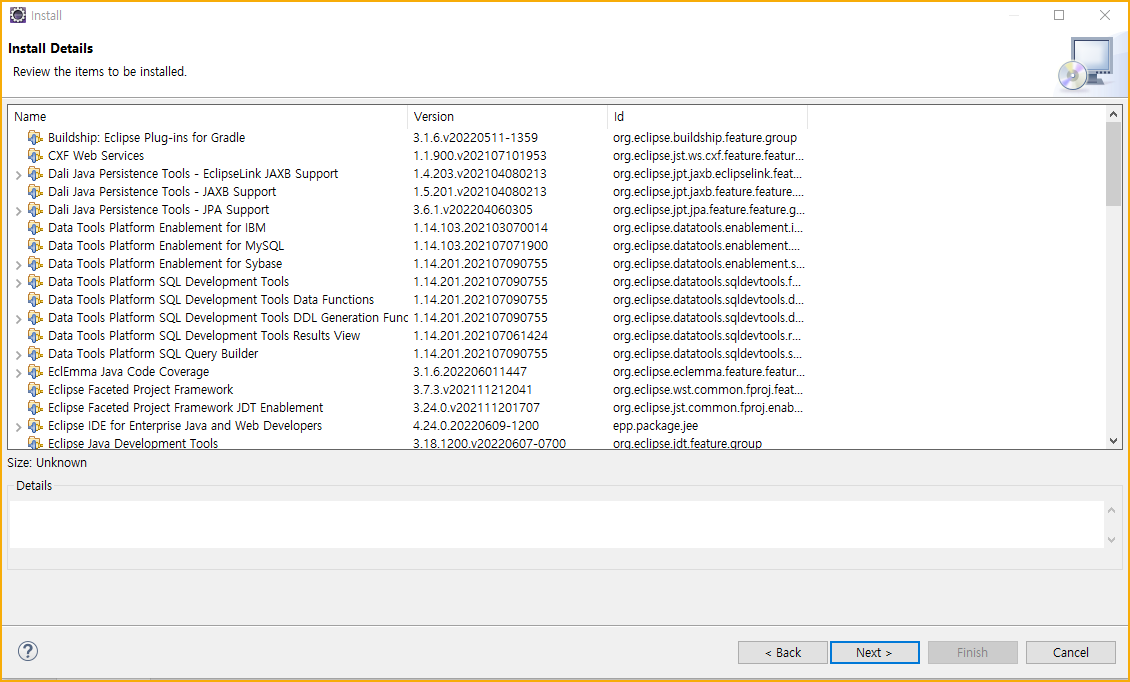Image resolution: width=1130 pixels, height=682 pixels.
Task: Select version 3.1.6.202206011447 cell
Action: (x=470, y=371)
